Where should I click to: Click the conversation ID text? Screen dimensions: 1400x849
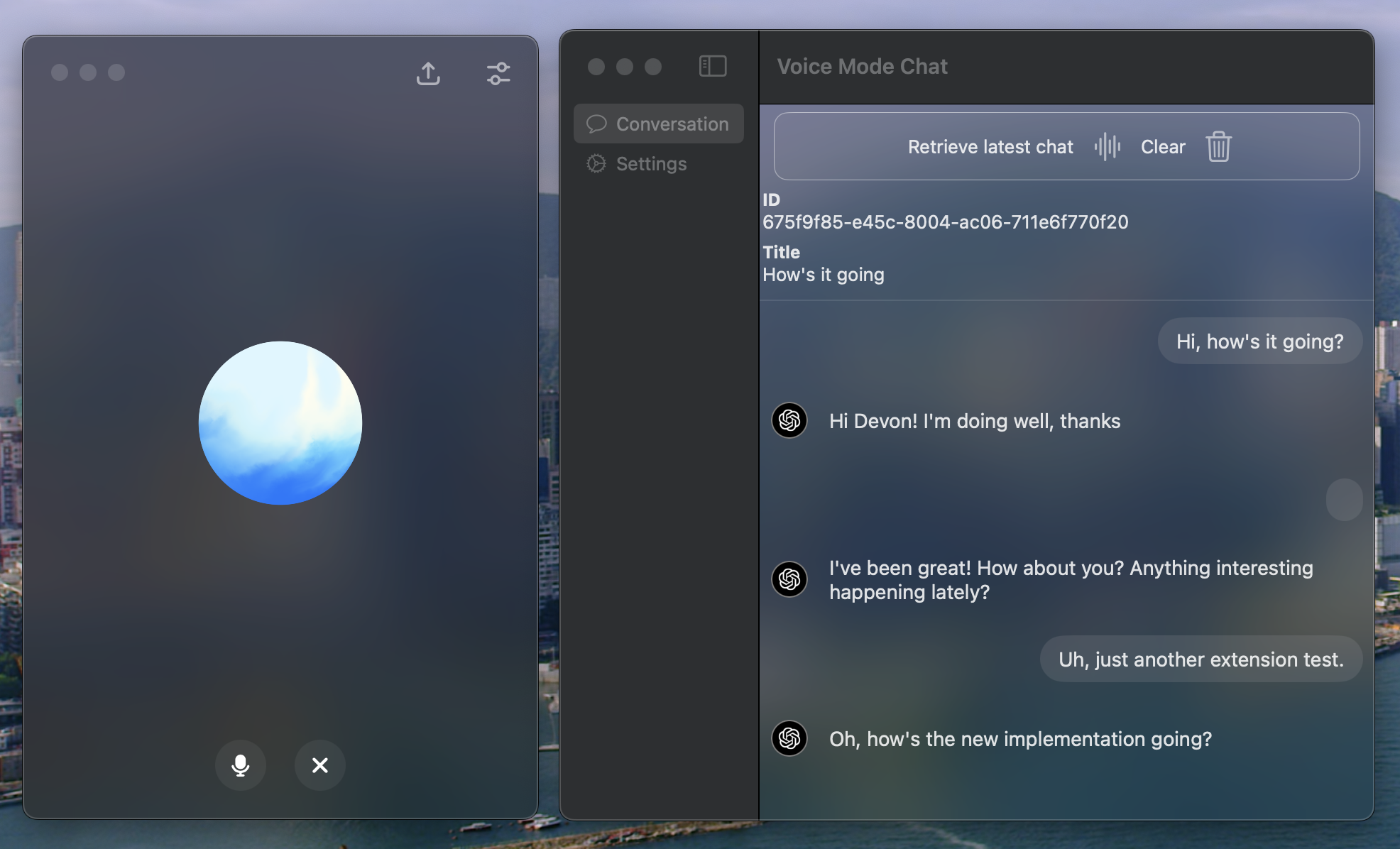(x=945, y=222)
